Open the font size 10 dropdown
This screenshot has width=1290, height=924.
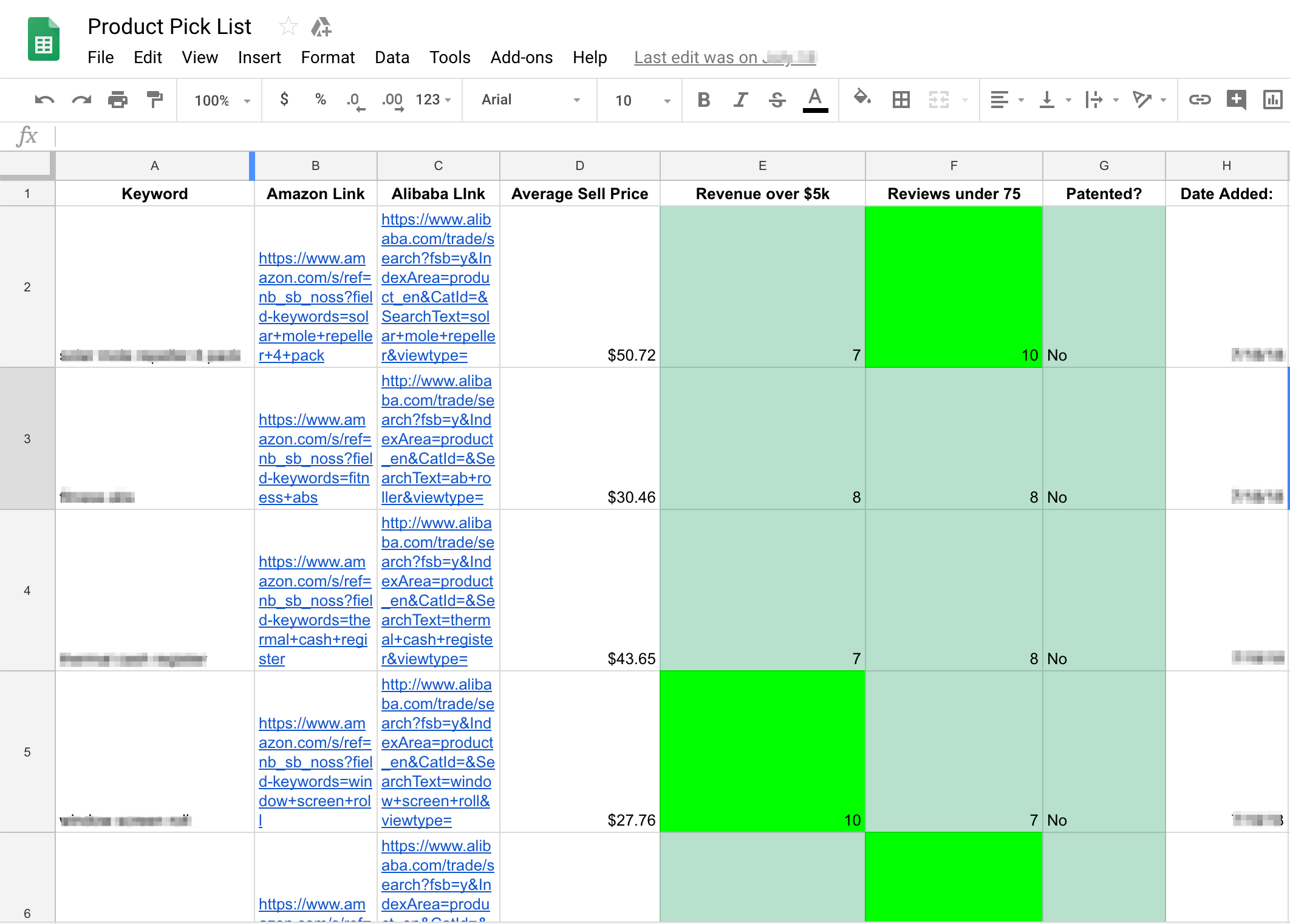[x=642, y=100]
